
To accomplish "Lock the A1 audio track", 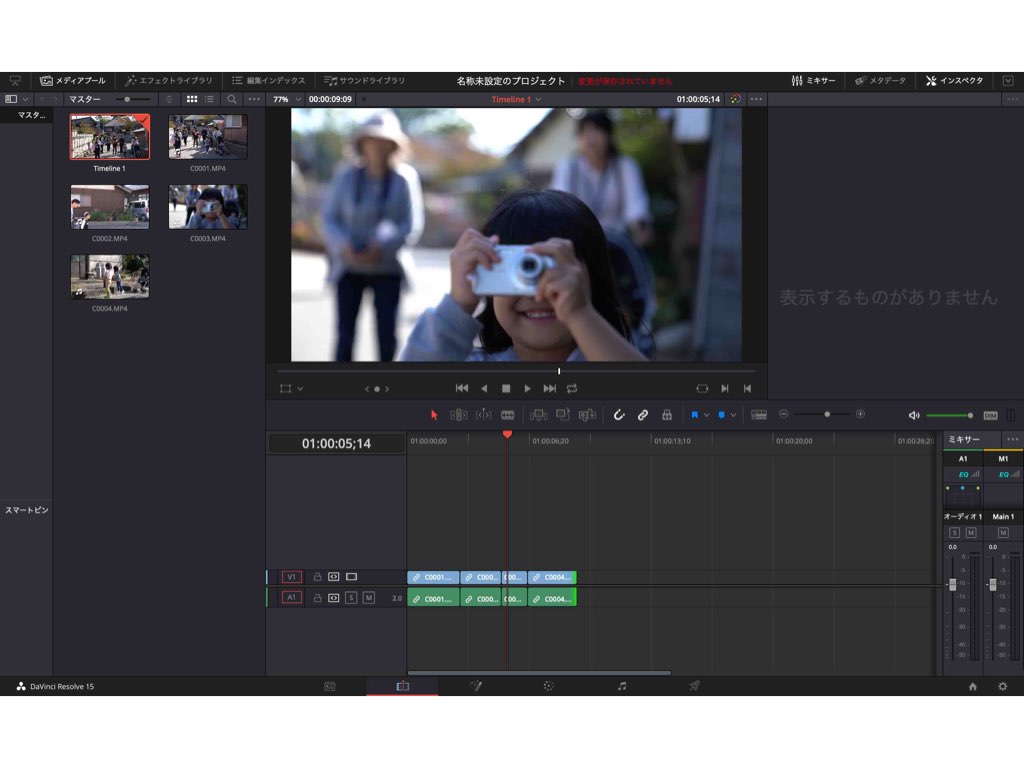I will click(x=317, y=598).
